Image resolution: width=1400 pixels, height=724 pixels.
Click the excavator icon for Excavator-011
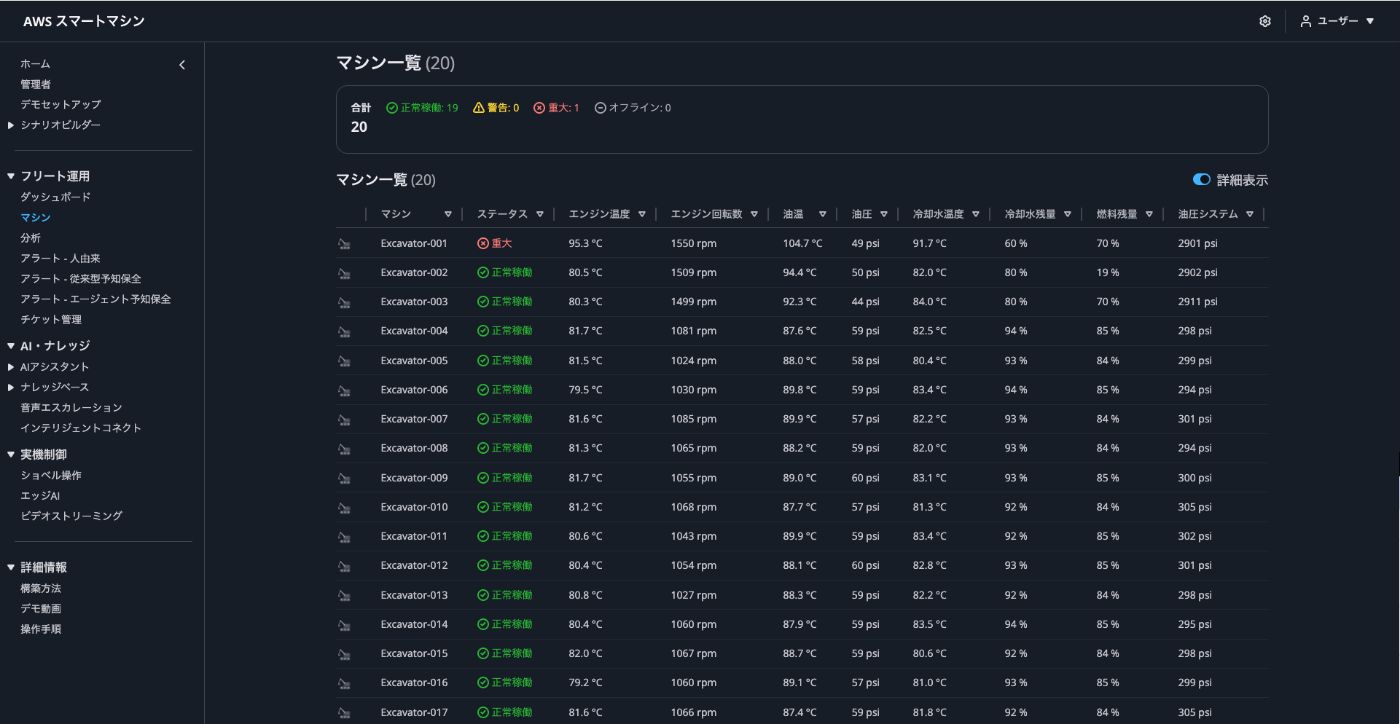344,537
